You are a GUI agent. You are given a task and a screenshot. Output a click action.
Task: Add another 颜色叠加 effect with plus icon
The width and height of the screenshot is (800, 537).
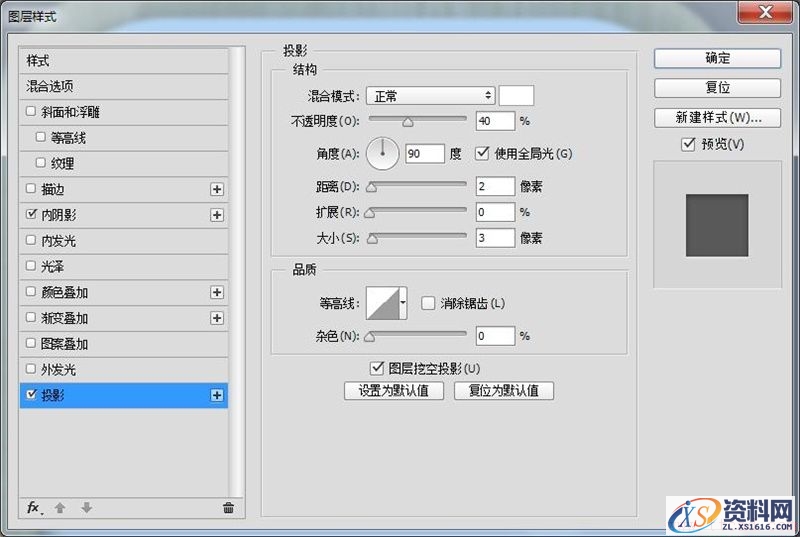[x=217, y=292]
